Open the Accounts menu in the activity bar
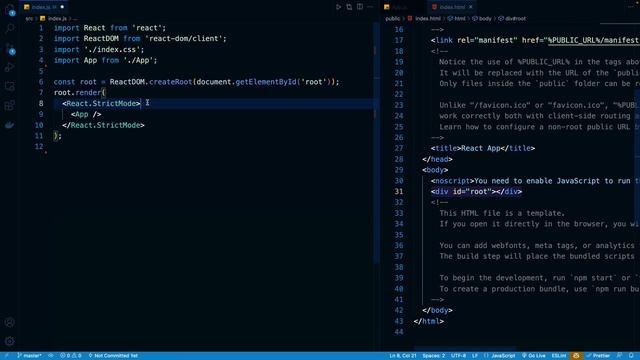The width and height of the screenshot is (640, 360). pos(10,322)
